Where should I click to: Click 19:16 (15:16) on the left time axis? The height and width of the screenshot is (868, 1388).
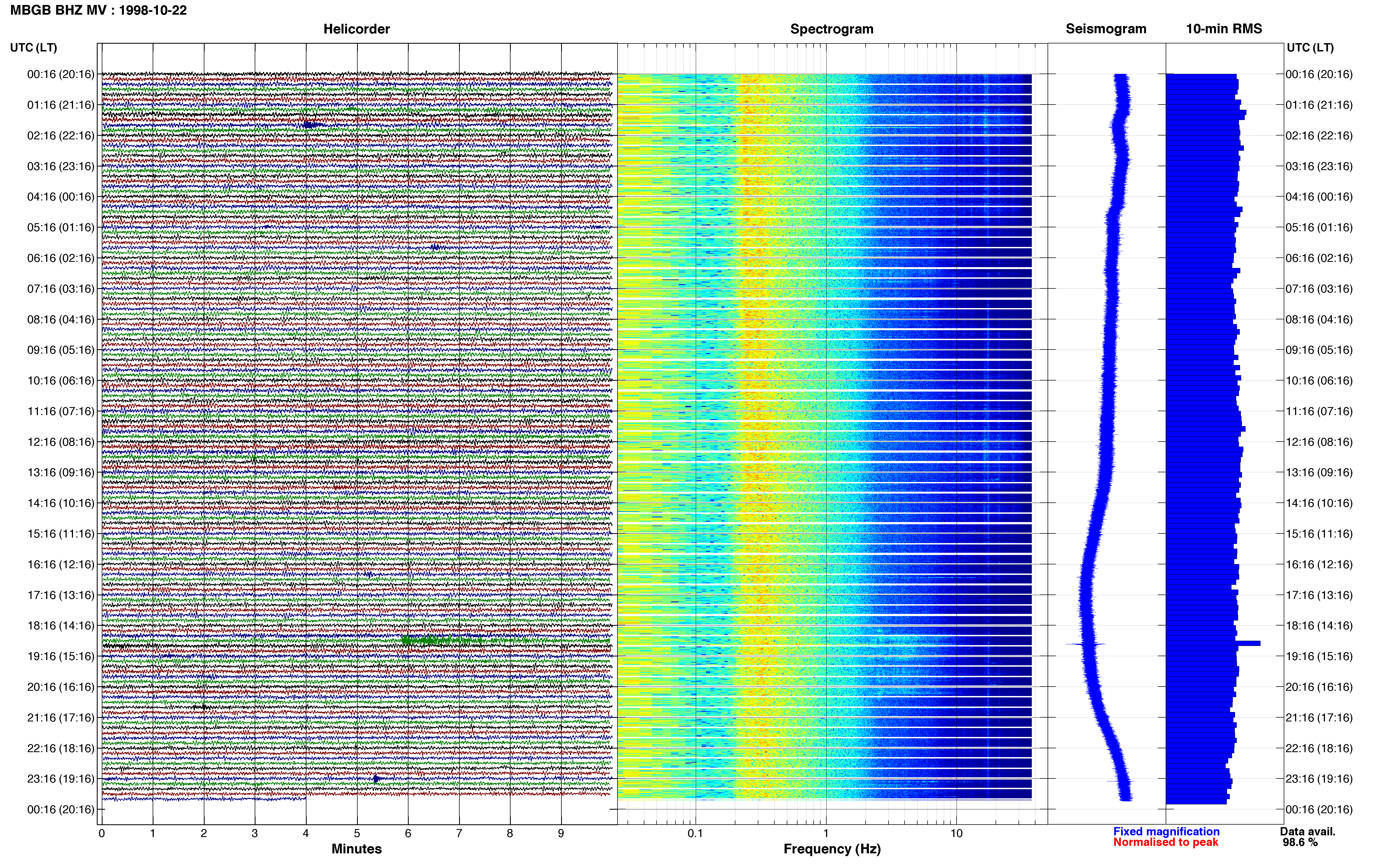pos(61,657)
